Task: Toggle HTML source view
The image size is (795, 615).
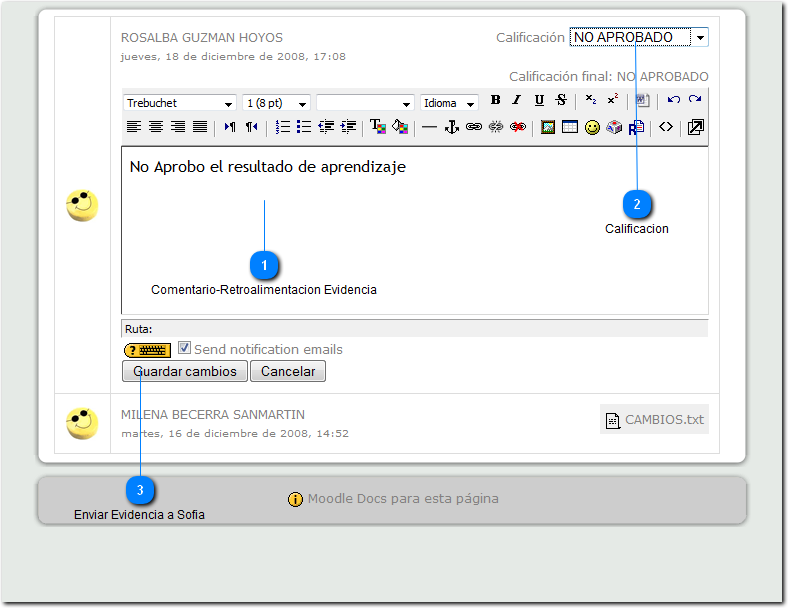Action: [666, 127]
